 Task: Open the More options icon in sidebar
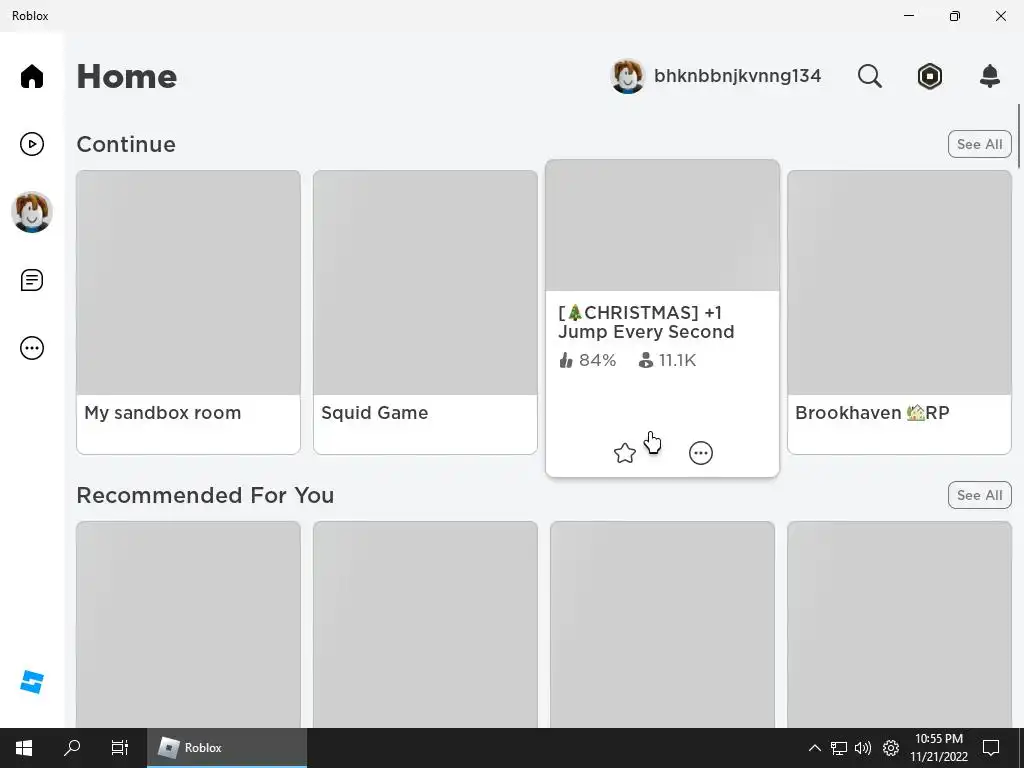(31, 348)
